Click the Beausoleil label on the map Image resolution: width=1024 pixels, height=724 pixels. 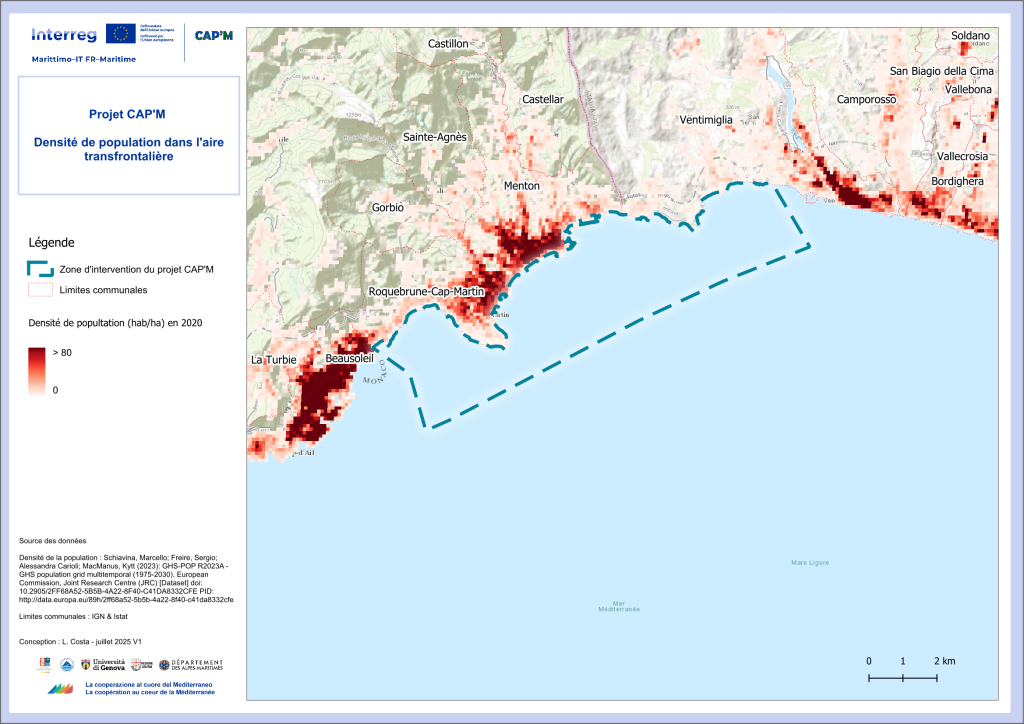click(x=349, y=358)
